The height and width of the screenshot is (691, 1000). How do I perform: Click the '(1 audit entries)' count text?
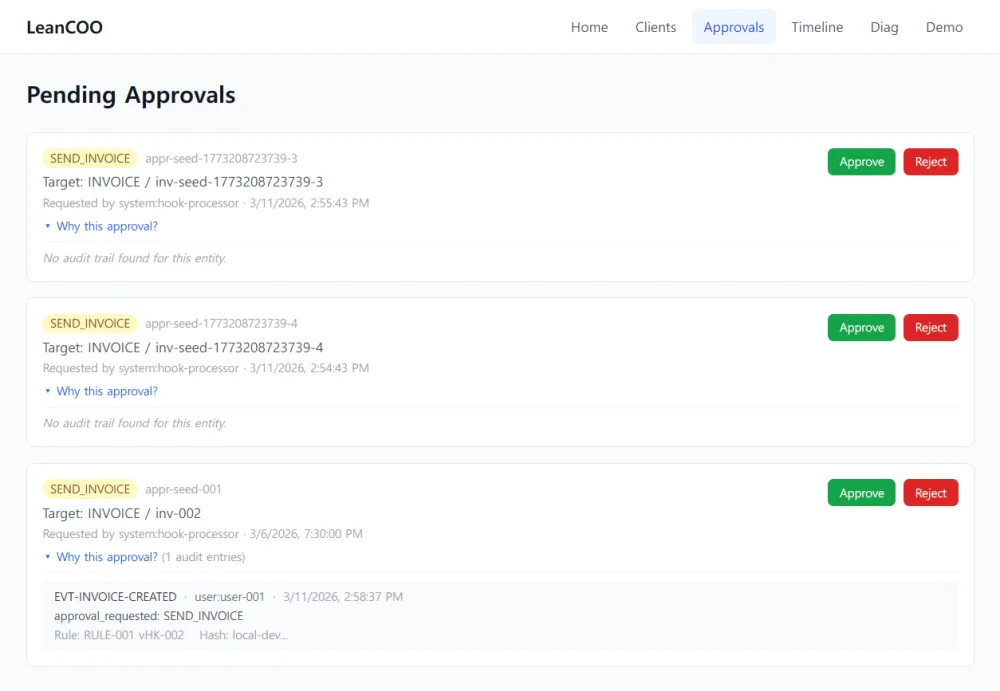click(203, 557)
